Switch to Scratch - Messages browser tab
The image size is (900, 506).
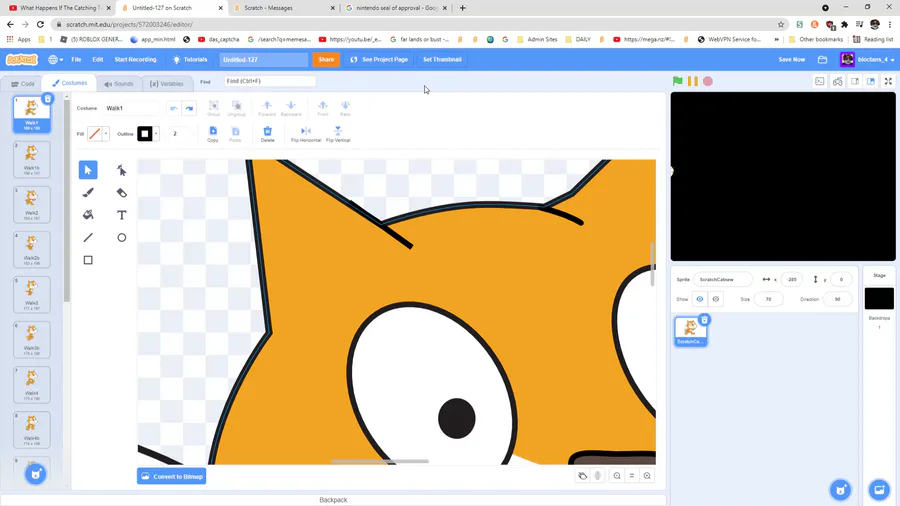[285, 8]
